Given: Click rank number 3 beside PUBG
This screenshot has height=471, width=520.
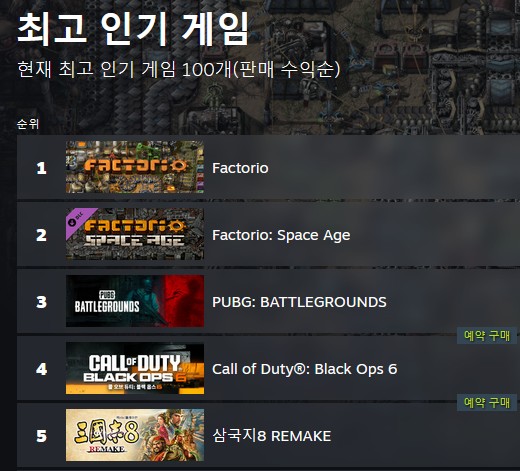Looking at the screenshot, I should point(41,302).
